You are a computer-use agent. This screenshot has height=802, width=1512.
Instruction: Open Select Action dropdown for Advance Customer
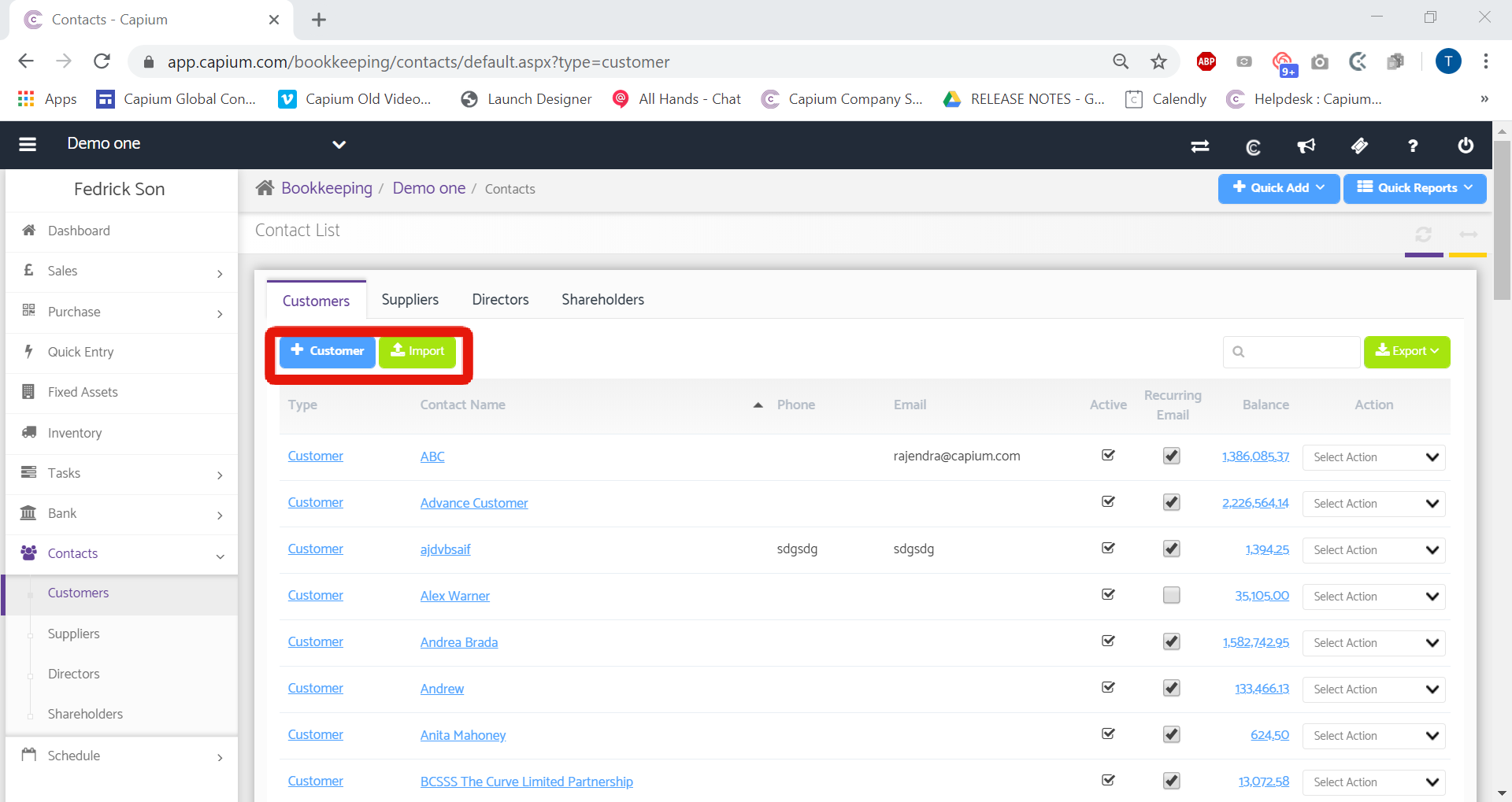[x=1373, y=504]
